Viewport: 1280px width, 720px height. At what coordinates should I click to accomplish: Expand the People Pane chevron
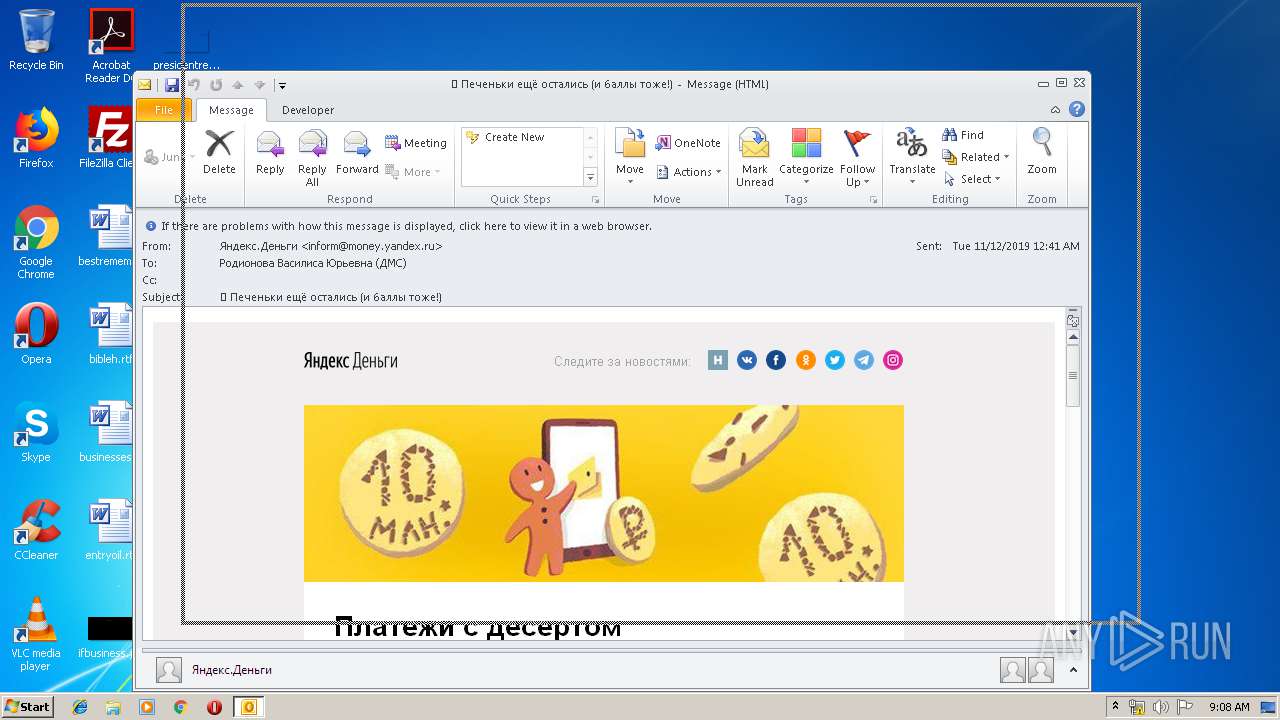(1074, 670)
